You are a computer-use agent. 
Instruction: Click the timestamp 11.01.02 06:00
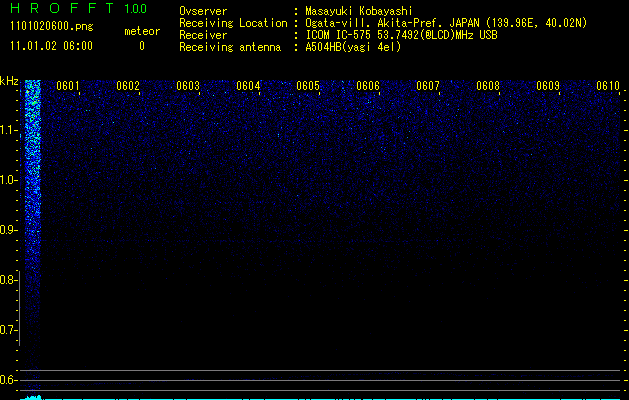tap(51, 46)
